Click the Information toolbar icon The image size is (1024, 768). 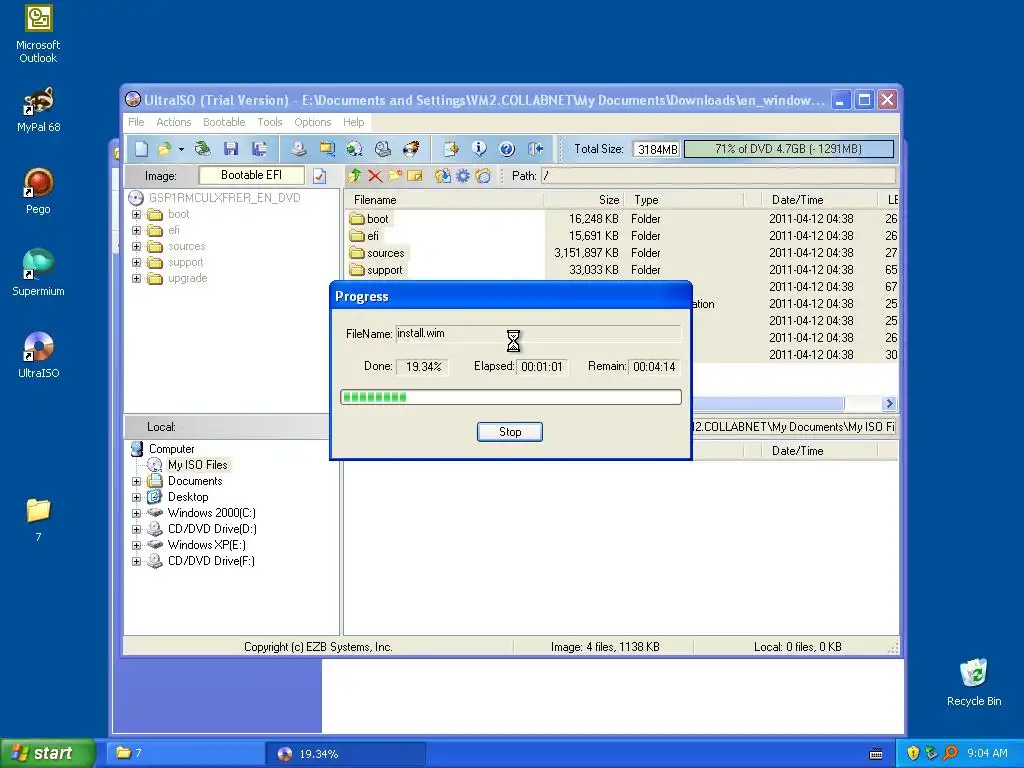point(479,149)
